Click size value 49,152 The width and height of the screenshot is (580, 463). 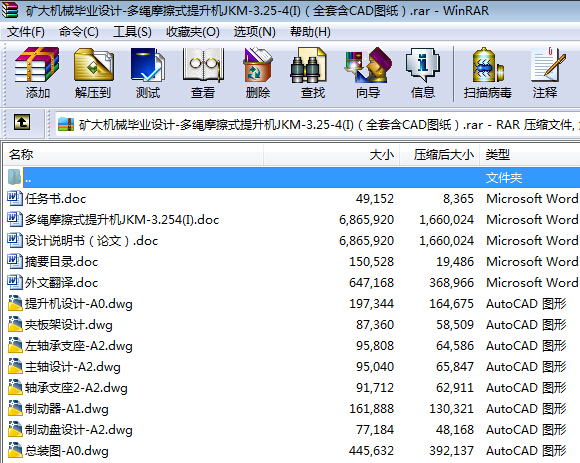point(375,199)
